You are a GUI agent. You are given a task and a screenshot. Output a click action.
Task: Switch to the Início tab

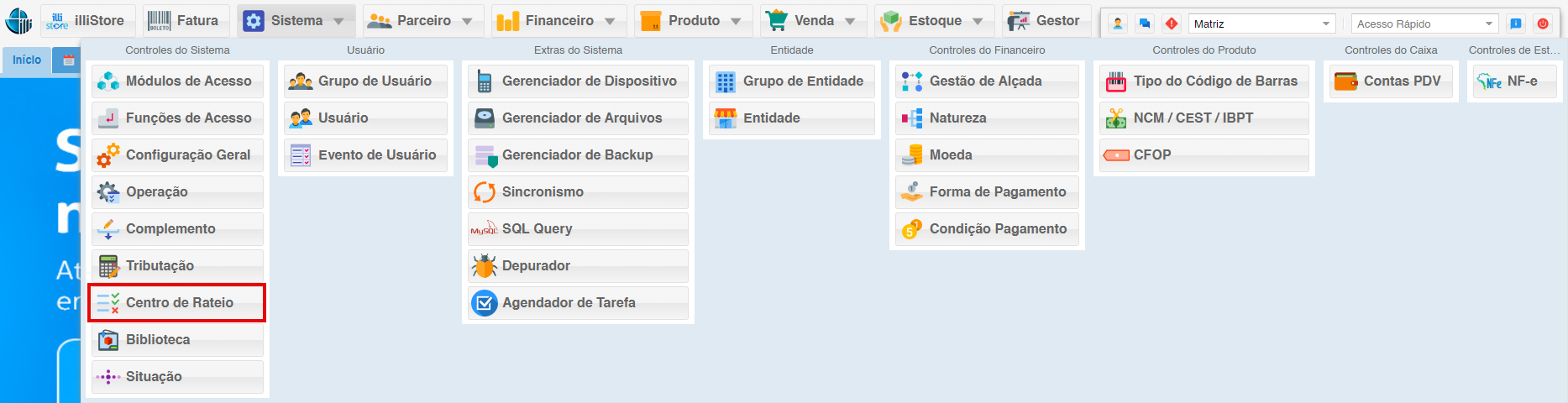coord(27,60)
